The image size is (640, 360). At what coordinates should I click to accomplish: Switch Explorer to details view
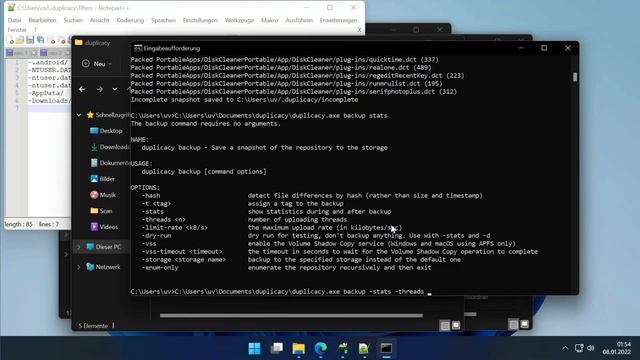point(445,325)
